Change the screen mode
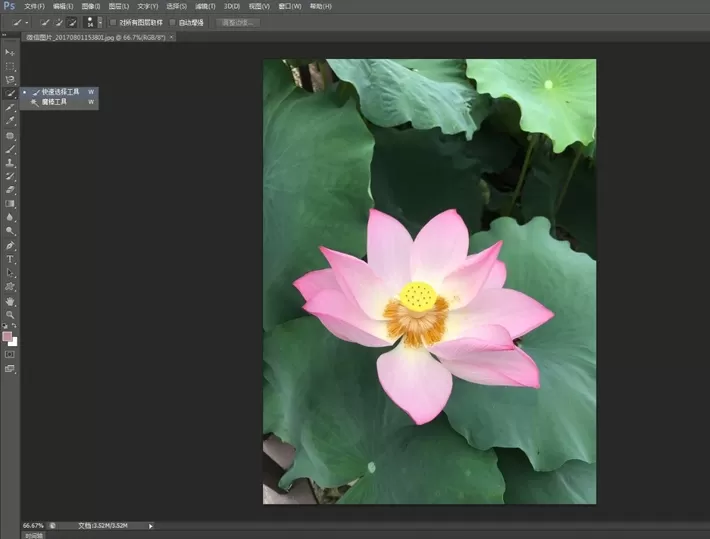Screen dimensions: 710x539 click(10, 369)
